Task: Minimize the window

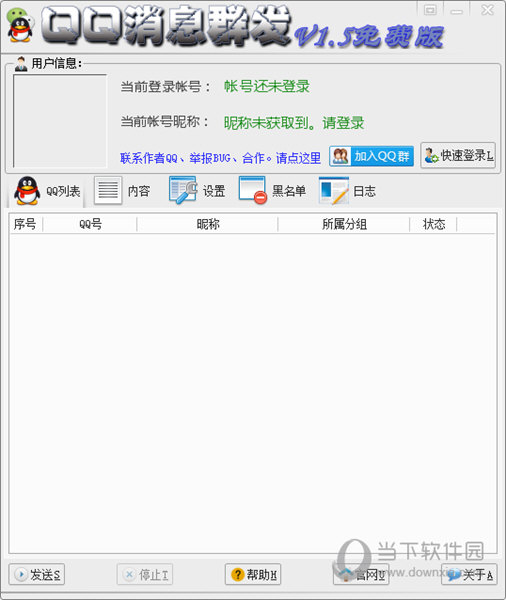Action: (456, 10)
